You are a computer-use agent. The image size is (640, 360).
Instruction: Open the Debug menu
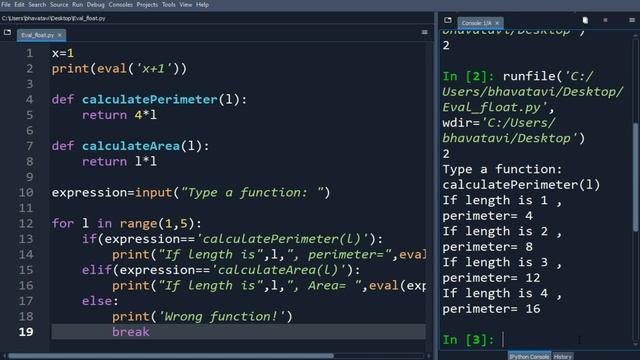coord(96,4)
